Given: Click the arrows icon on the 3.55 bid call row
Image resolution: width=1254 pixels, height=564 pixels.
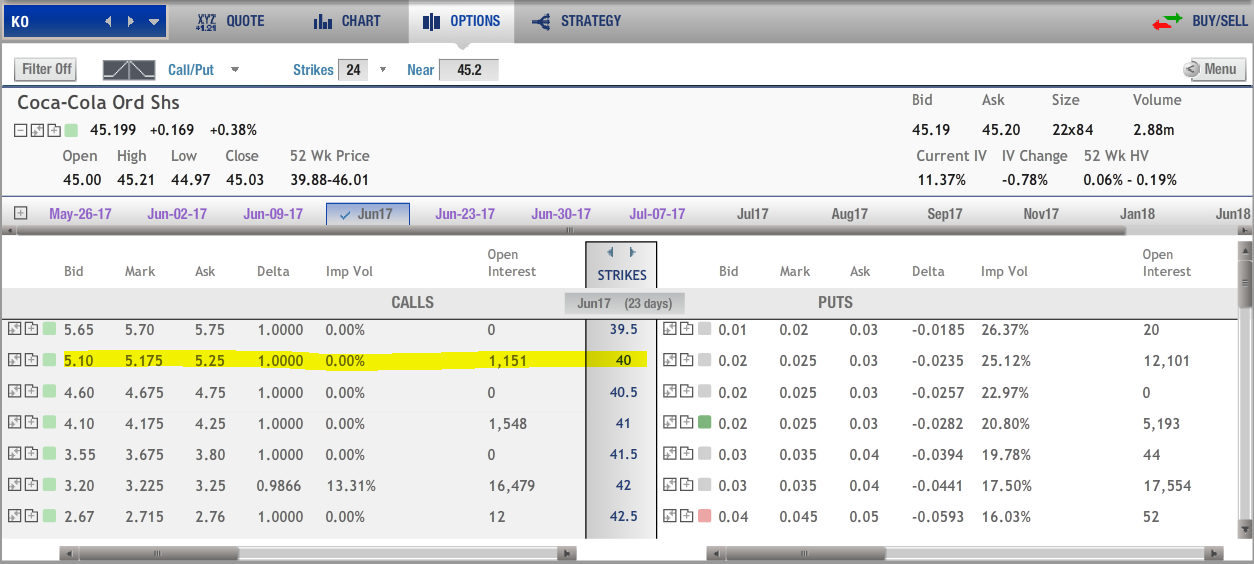Looking at the screenshot, I should [14, 454].
